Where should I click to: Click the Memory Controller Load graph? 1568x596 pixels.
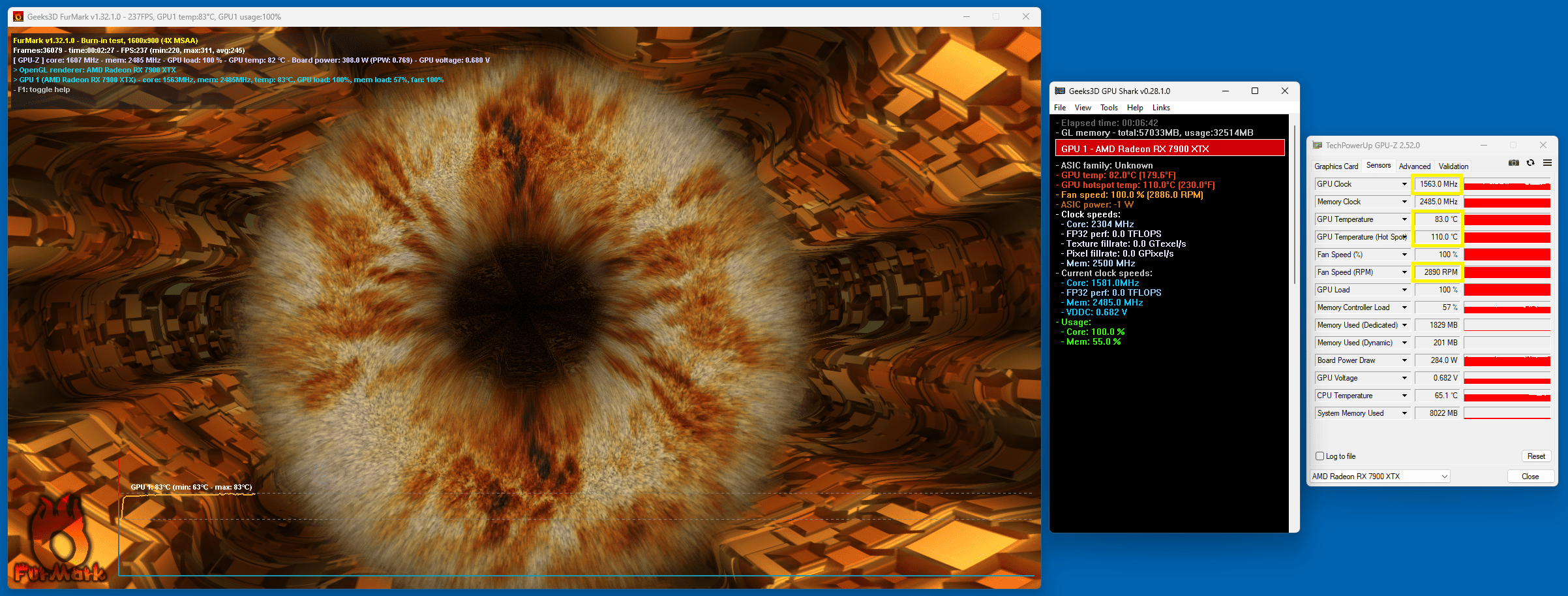[x=1507, y=307]
